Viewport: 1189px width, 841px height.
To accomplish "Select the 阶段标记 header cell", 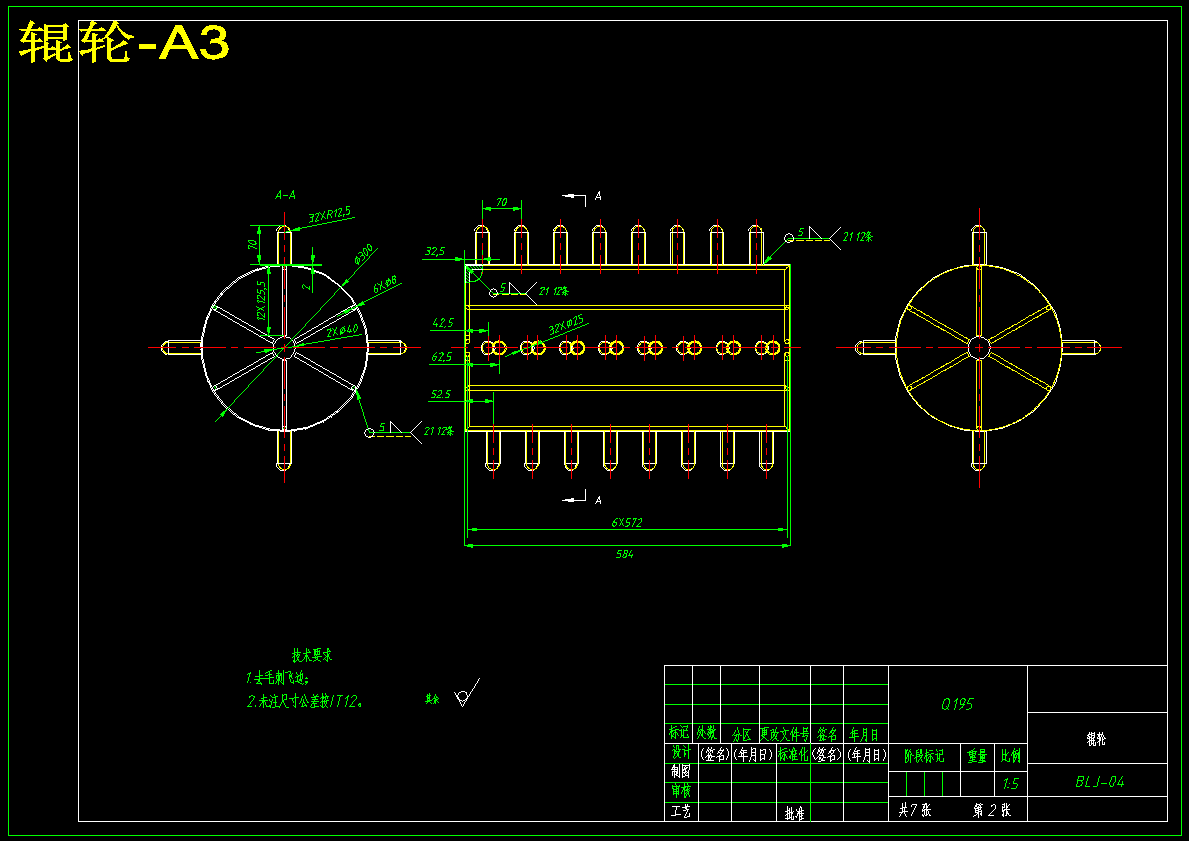I will (924, 756).
